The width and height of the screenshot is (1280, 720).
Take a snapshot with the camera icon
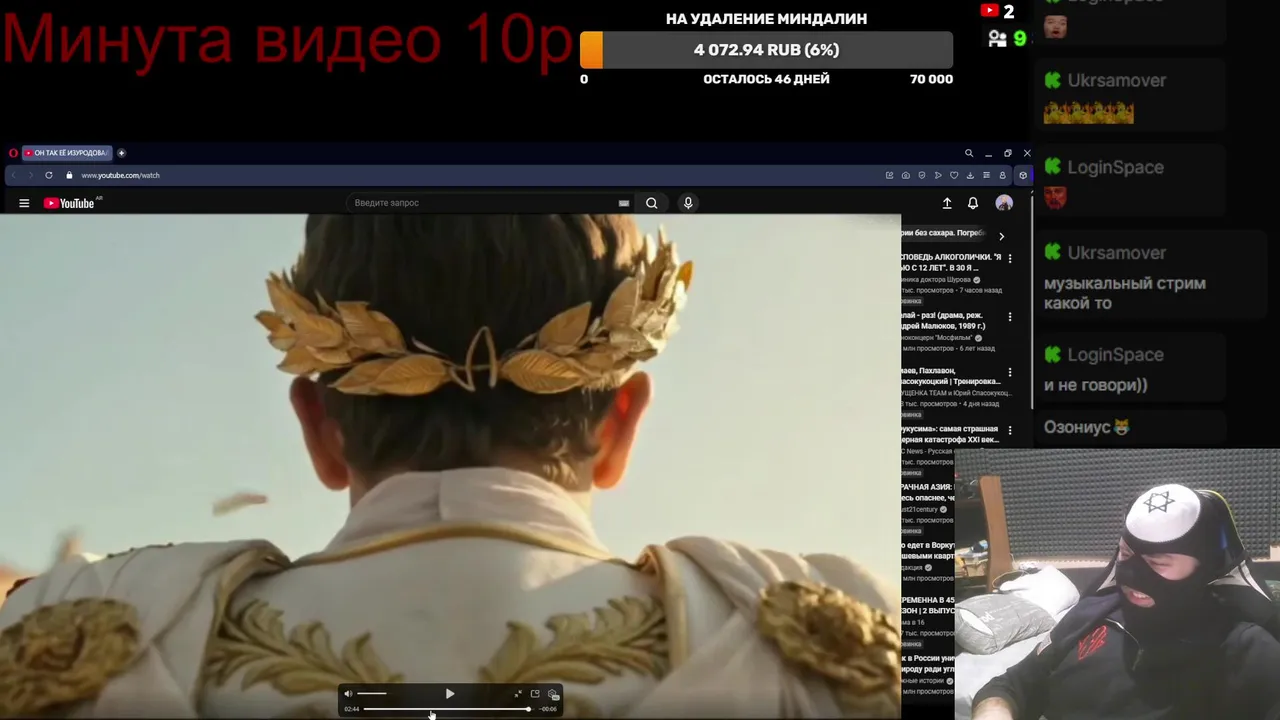[906, 175]
